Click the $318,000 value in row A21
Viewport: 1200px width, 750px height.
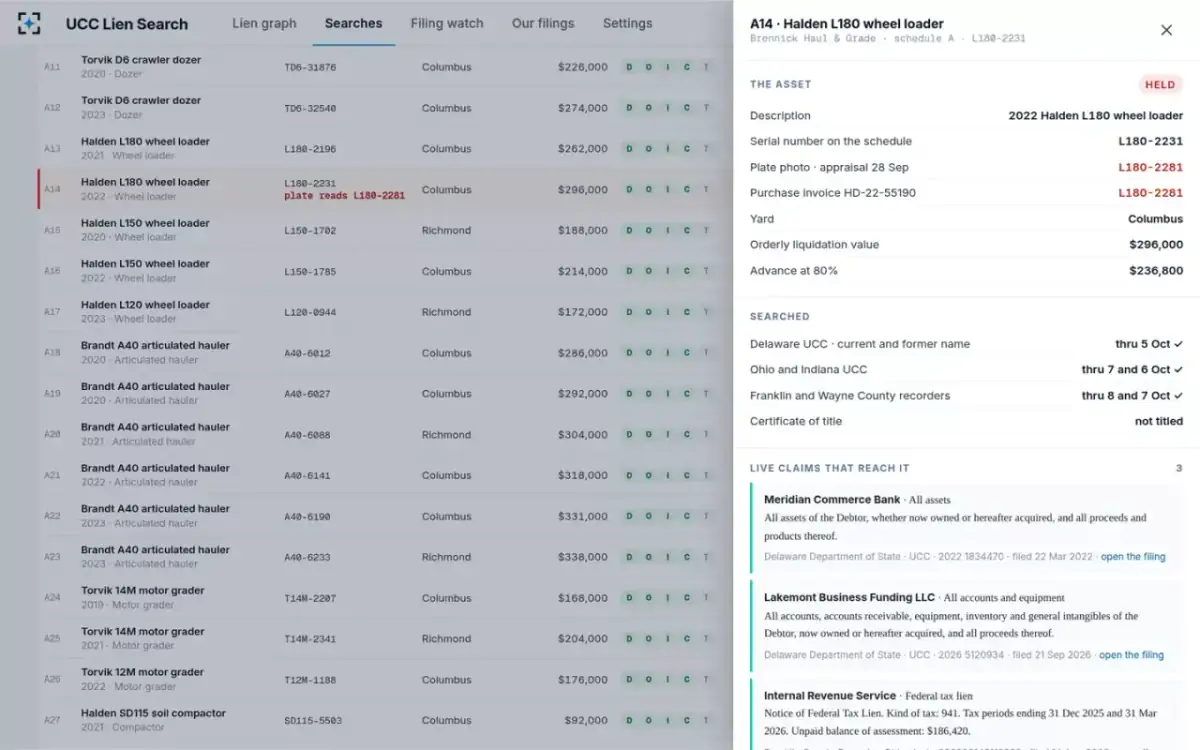pyautogui.click(x=583, y=476)
